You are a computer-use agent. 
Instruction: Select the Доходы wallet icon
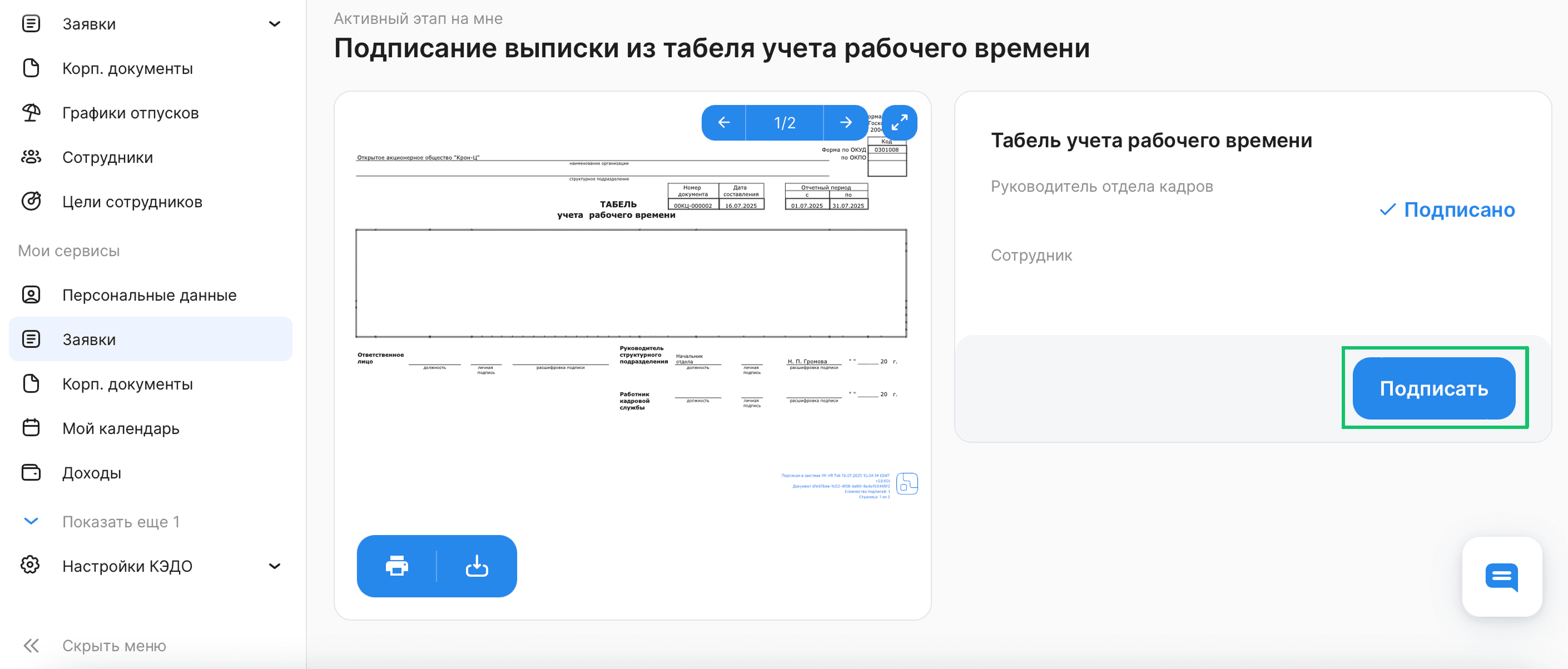point(31,472)
